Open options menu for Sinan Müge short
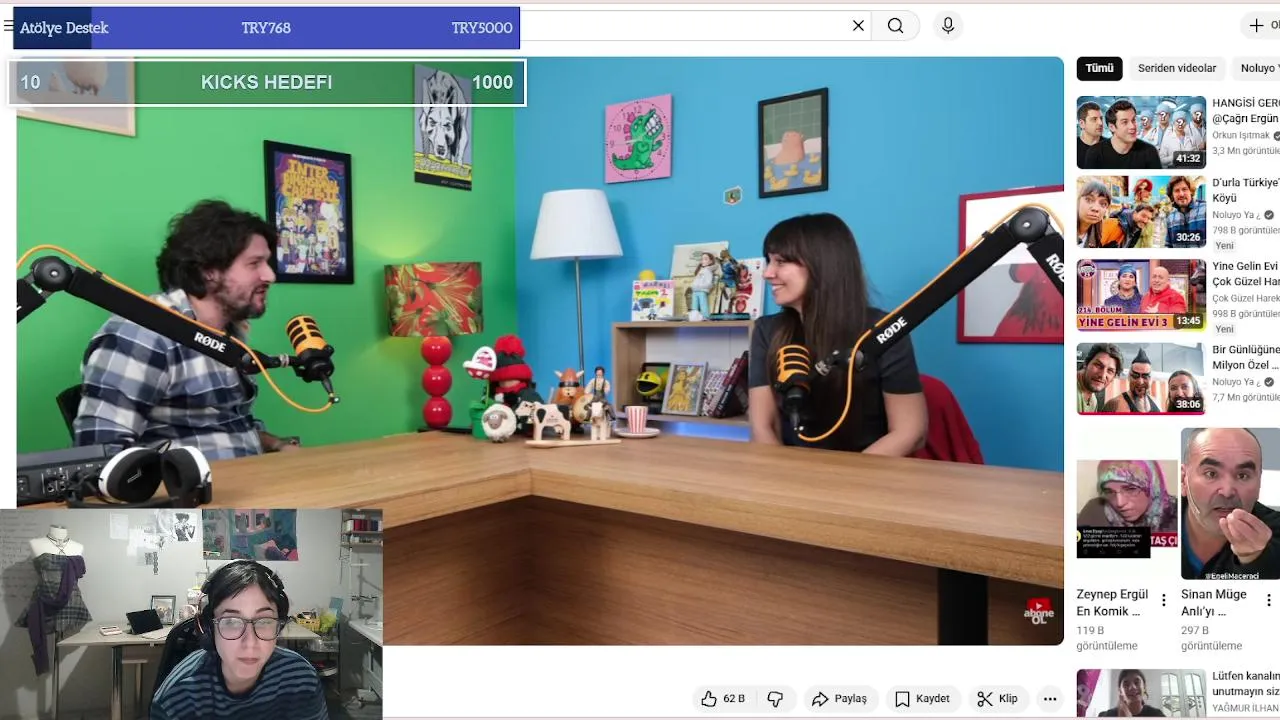The width and height of the screenshot is (1280, 720). tap(1269, 600)
